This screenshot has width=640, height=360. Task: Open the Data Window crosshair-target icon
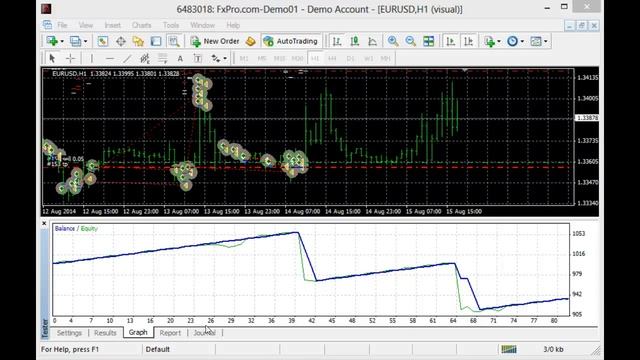[x=121, y=41]
